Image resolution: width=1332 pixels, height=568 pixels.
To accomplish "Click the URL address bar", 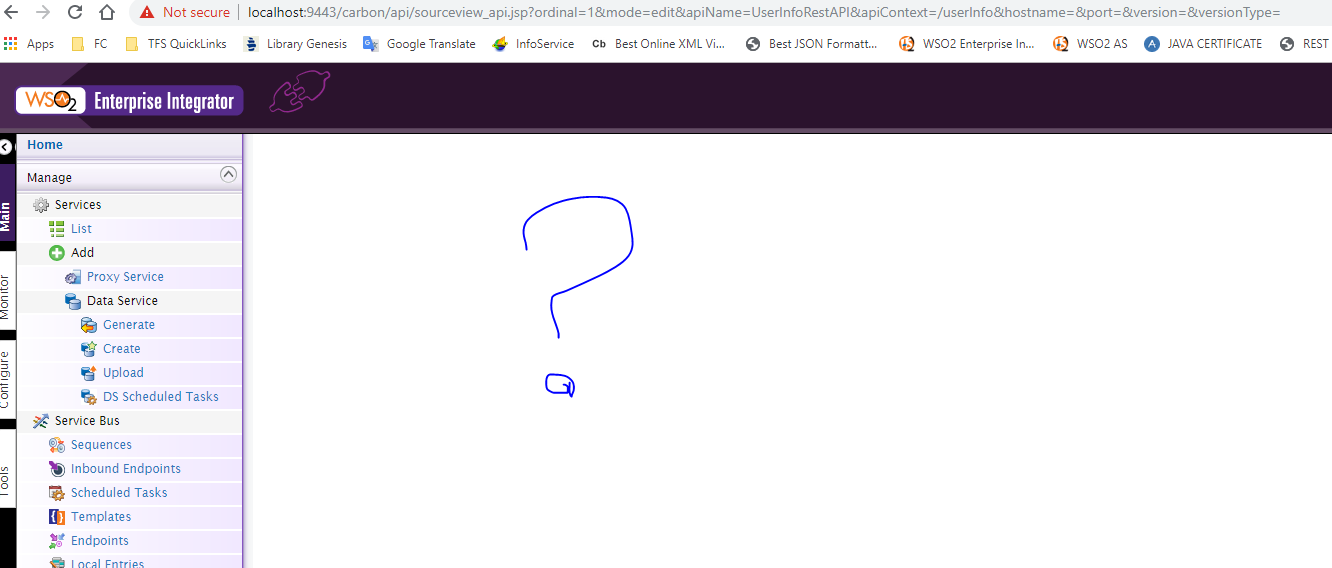I will pos(764,13).
